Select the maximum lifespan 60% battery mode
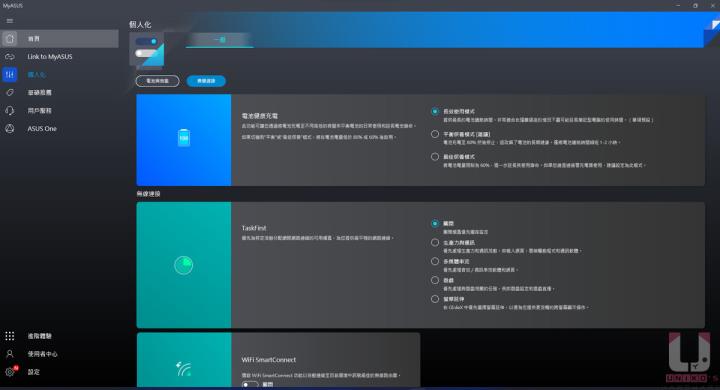 (x=435, y=157)
